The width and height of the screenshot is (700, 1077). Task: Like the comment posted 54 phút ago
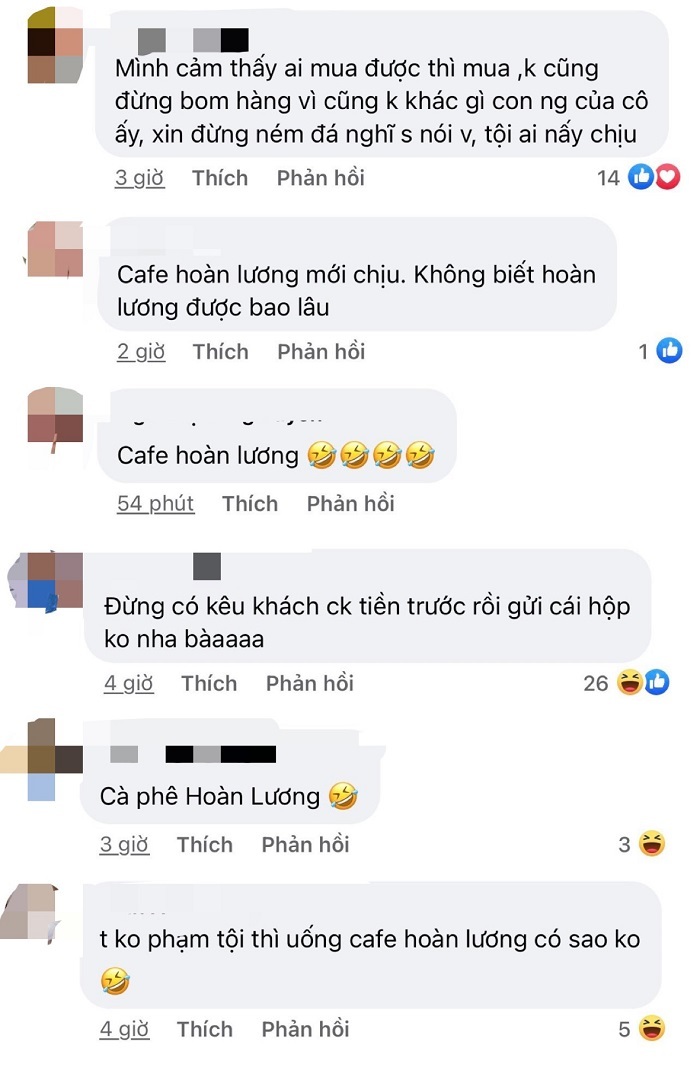pos(250,503)
